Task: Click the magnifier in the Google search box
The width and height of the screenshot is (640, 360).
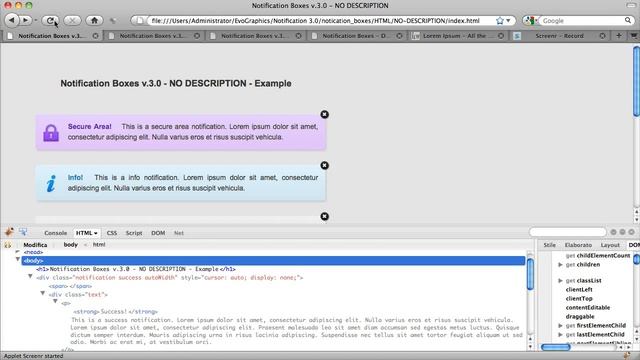Action: coord(628,20)
